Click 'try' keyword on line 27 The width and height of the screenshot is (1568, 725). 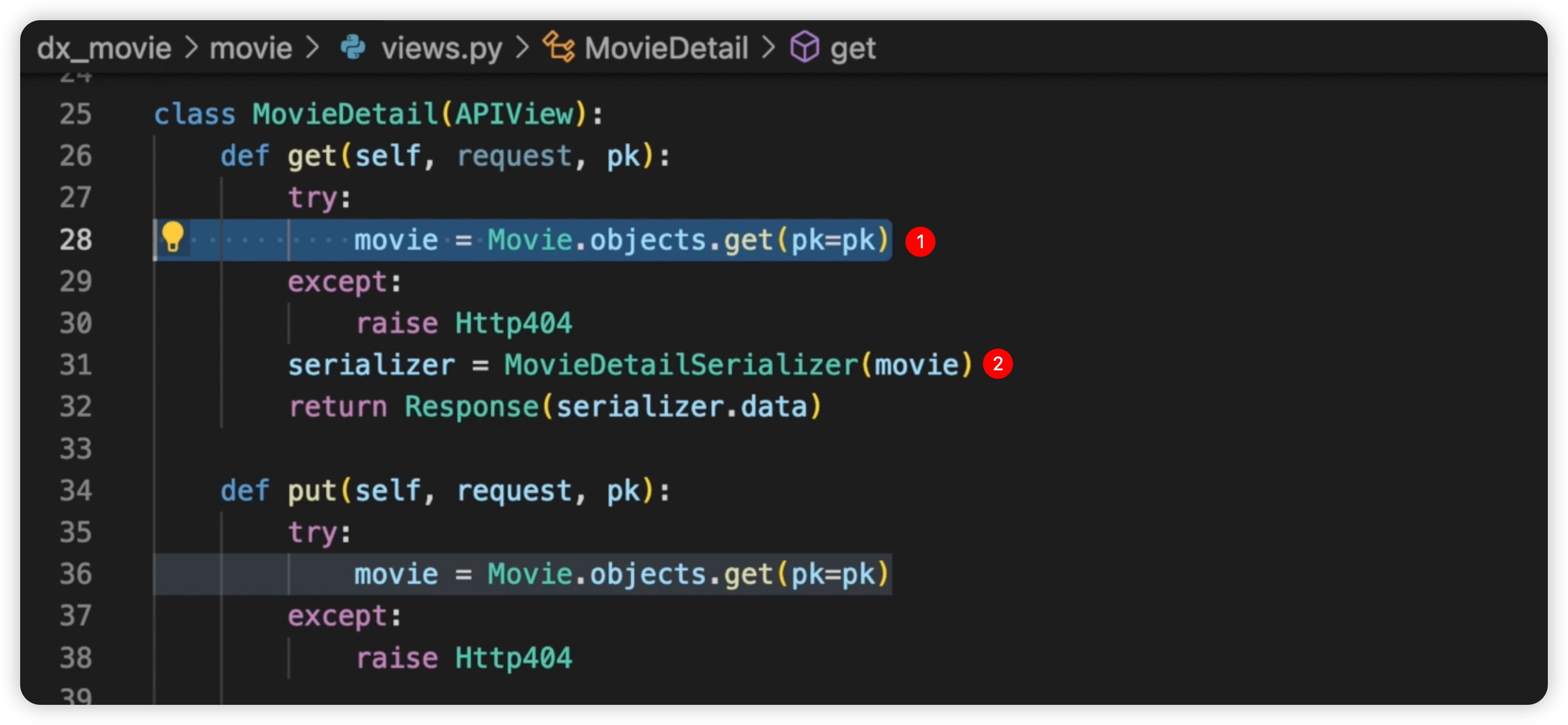312,198
